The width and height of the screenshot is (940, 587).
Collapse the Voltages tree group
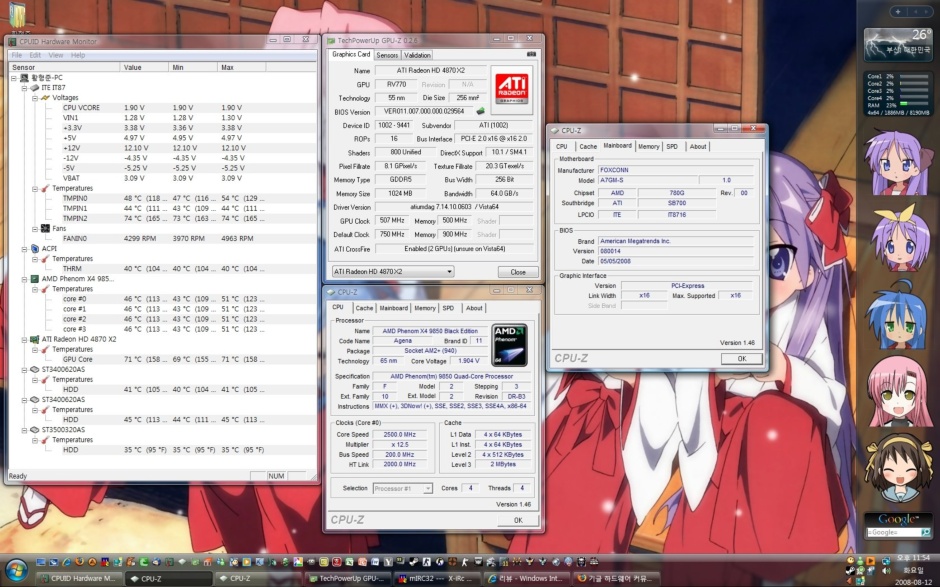(x=35, y=98)
